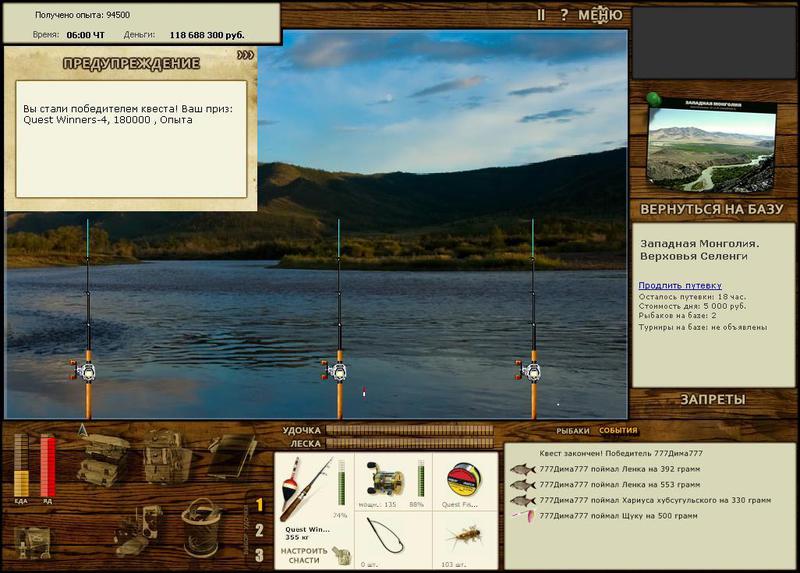Switch to rod number 2
Screen dimensions: 800x573
coord(259,531)
